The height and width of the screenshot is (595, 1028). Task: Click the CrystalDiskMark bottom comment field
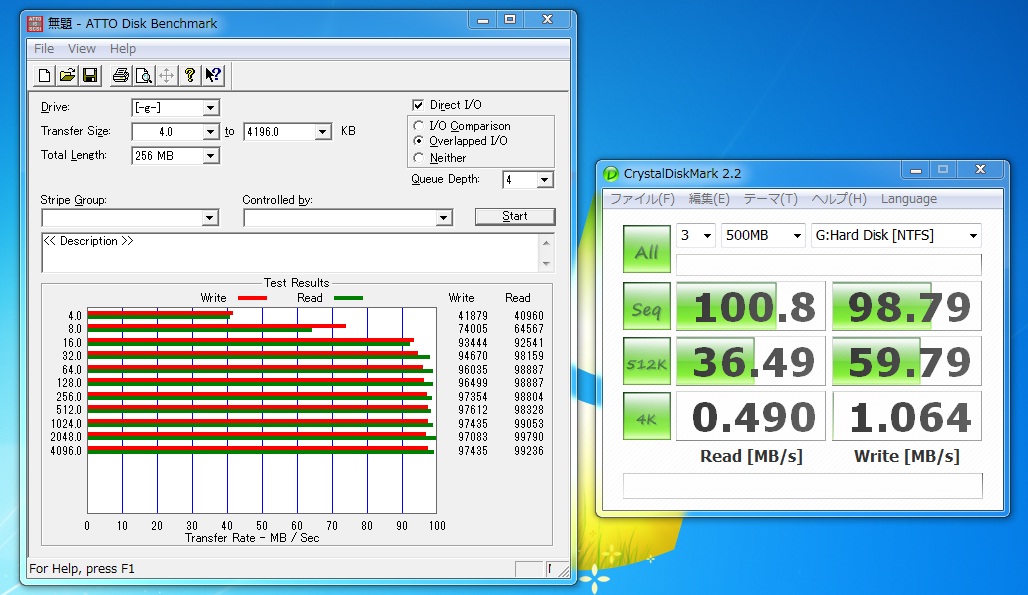(x=802, y=486)
